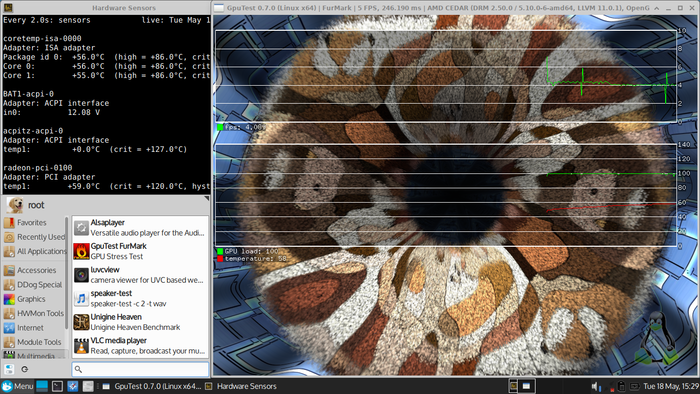Viewport: 700px width, 394px height.
Task: Start Unigine Heaven benchmark icon
Action: click(81, 322)
